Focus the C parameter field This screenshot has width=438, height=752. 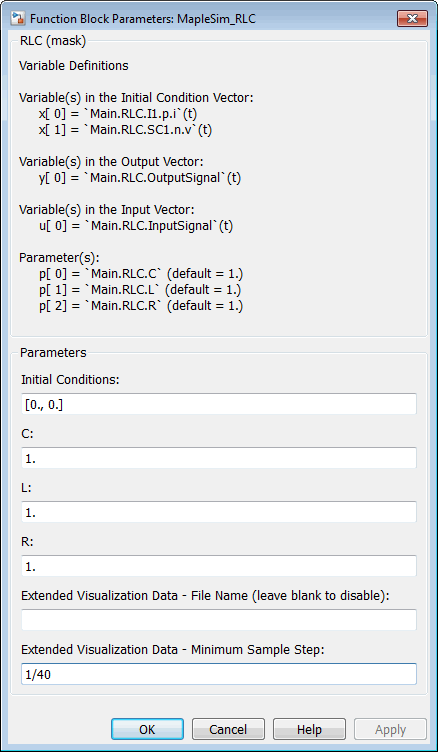219,458
